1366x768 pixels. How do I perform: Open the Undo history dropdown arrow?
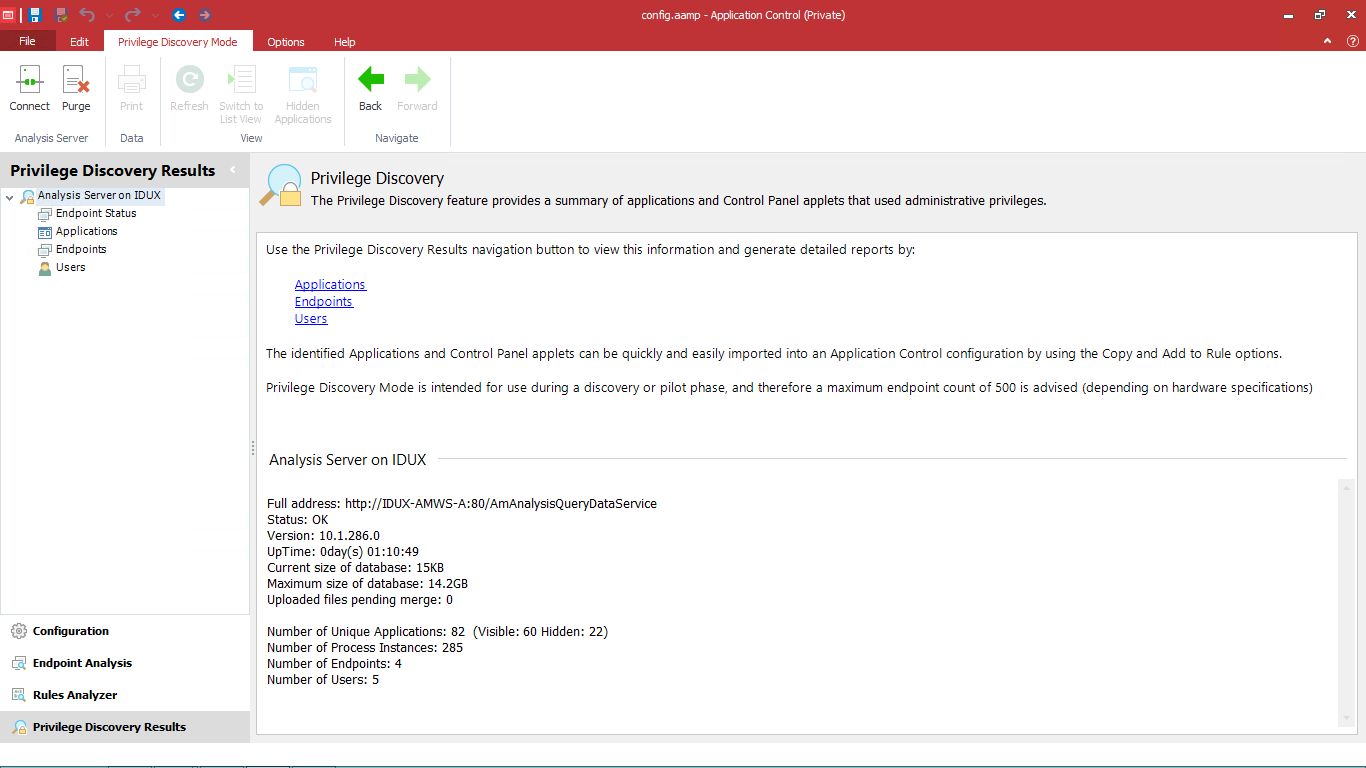pos(109,15)
